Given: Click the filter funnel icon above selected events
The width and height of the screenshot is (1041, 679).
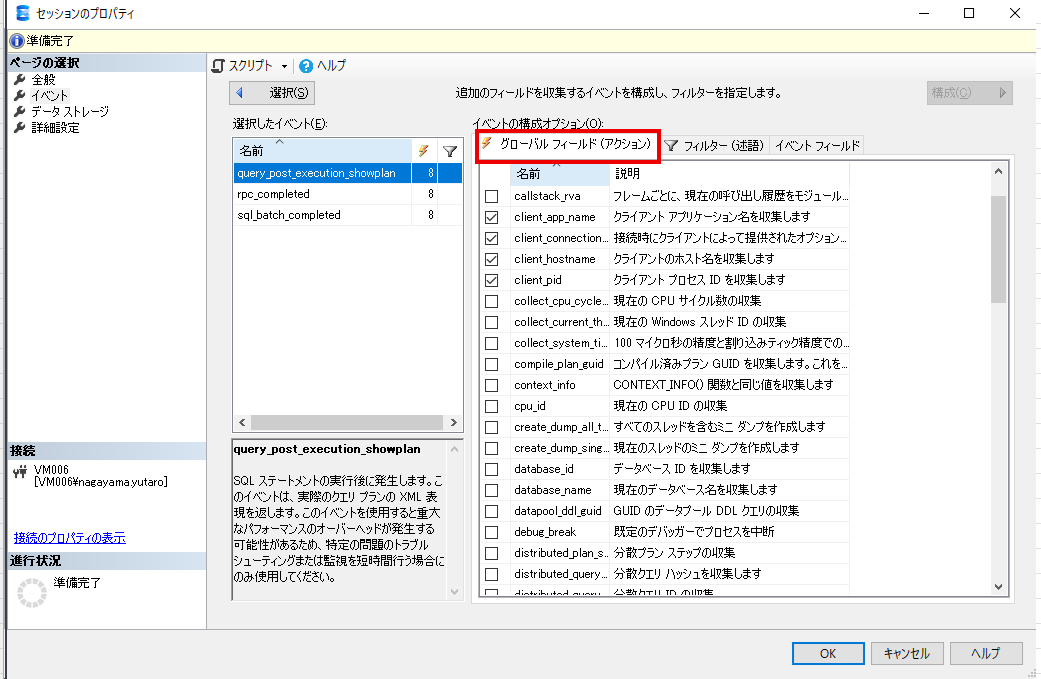Looking at the screenshot, I should 447,149.
